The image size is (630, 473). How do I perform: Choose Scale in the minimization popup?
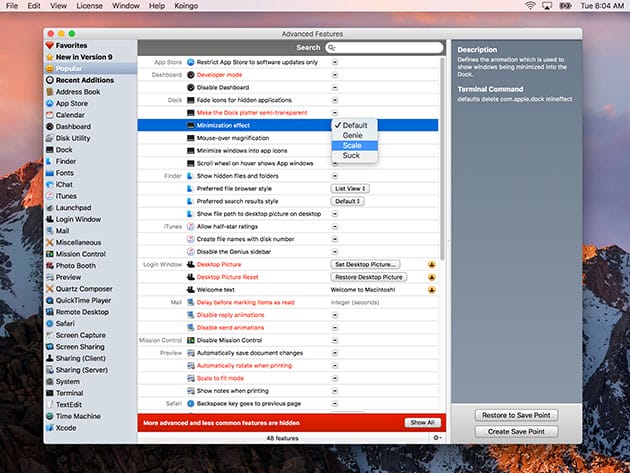[352, 145]
